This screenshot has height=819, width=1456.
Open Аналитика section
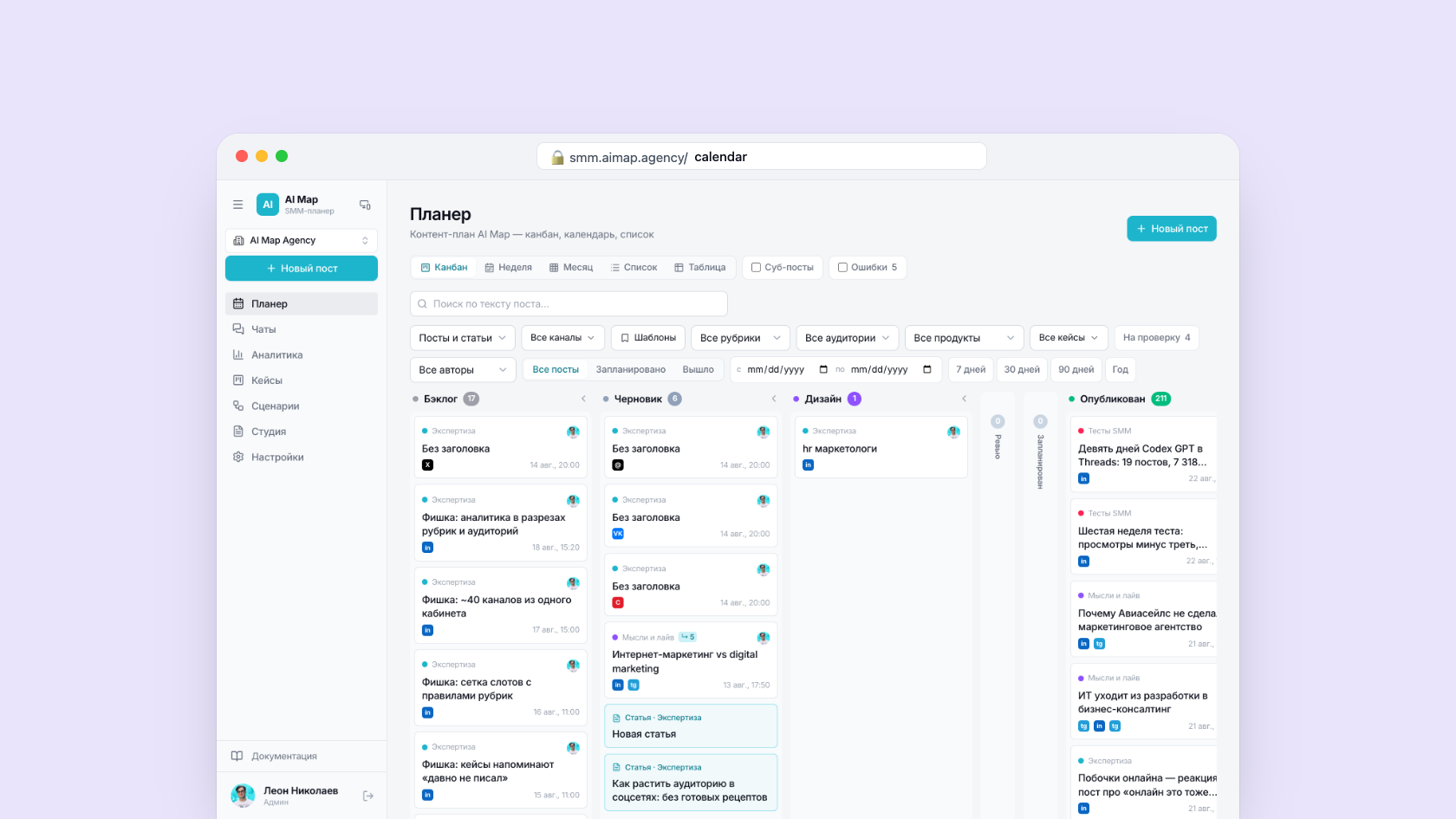(x=302, y=354)
